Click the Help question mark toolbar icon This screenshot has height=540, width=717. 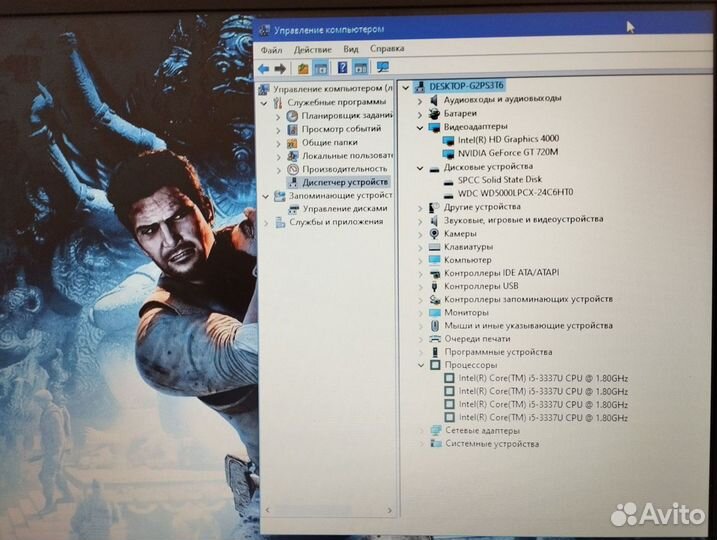click(343, 68)
